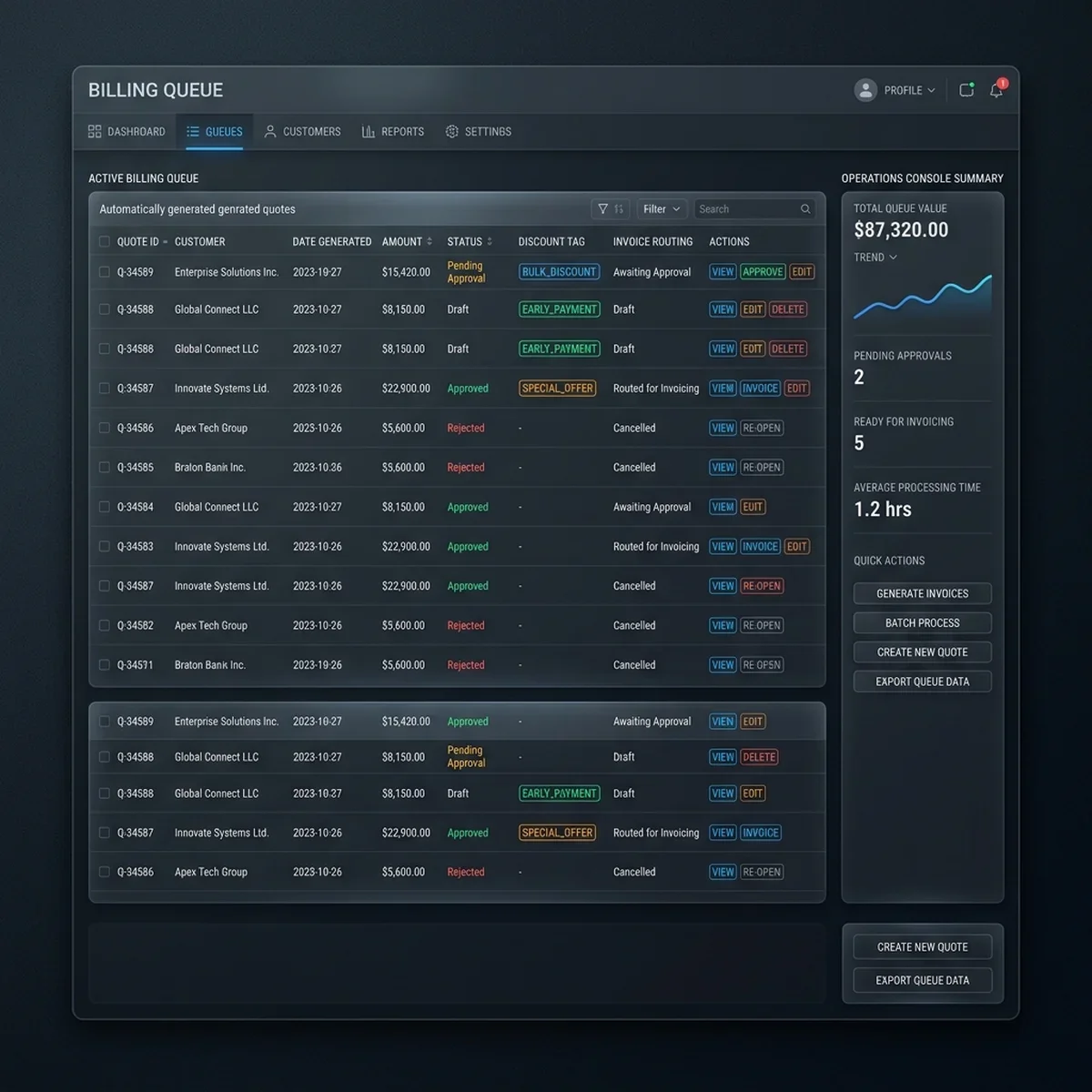Screen dimensions: 1092x1092
Task: Click Edit for quote Q-34583
Action: pyautogui.click(x=796, y=547)
